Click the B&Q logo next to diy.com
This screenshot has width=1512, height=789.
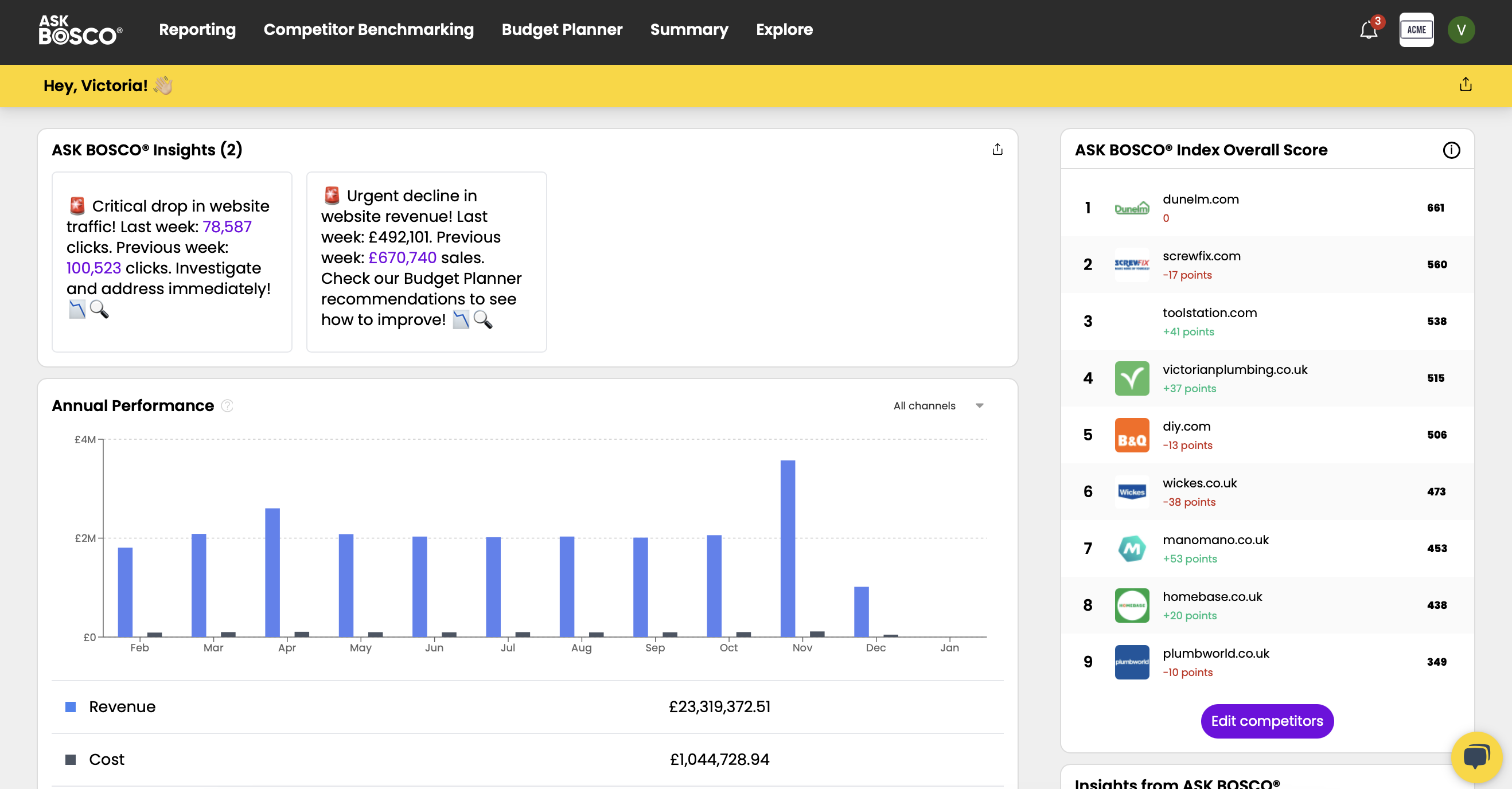(1132, 435)
